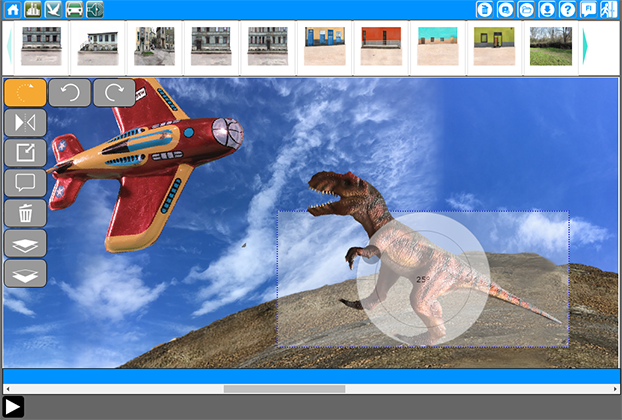Viewport: 622px width, 420px height.
Task: Choose the turquoise wall background thumbnail
Action: point(438,46)
